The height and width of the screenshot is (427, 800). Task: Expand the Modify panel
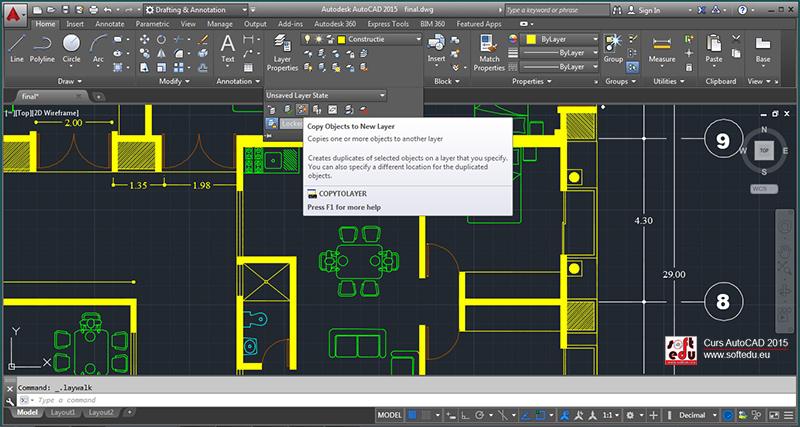174,81
